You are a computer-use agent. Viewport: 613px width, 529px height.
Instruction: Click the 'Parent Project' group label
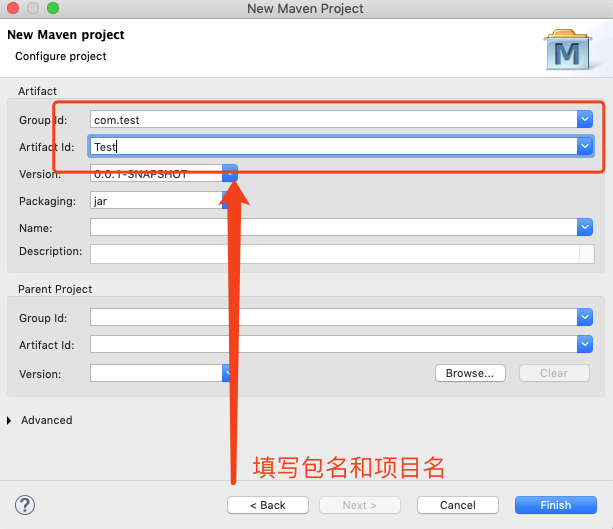[55, 289]
